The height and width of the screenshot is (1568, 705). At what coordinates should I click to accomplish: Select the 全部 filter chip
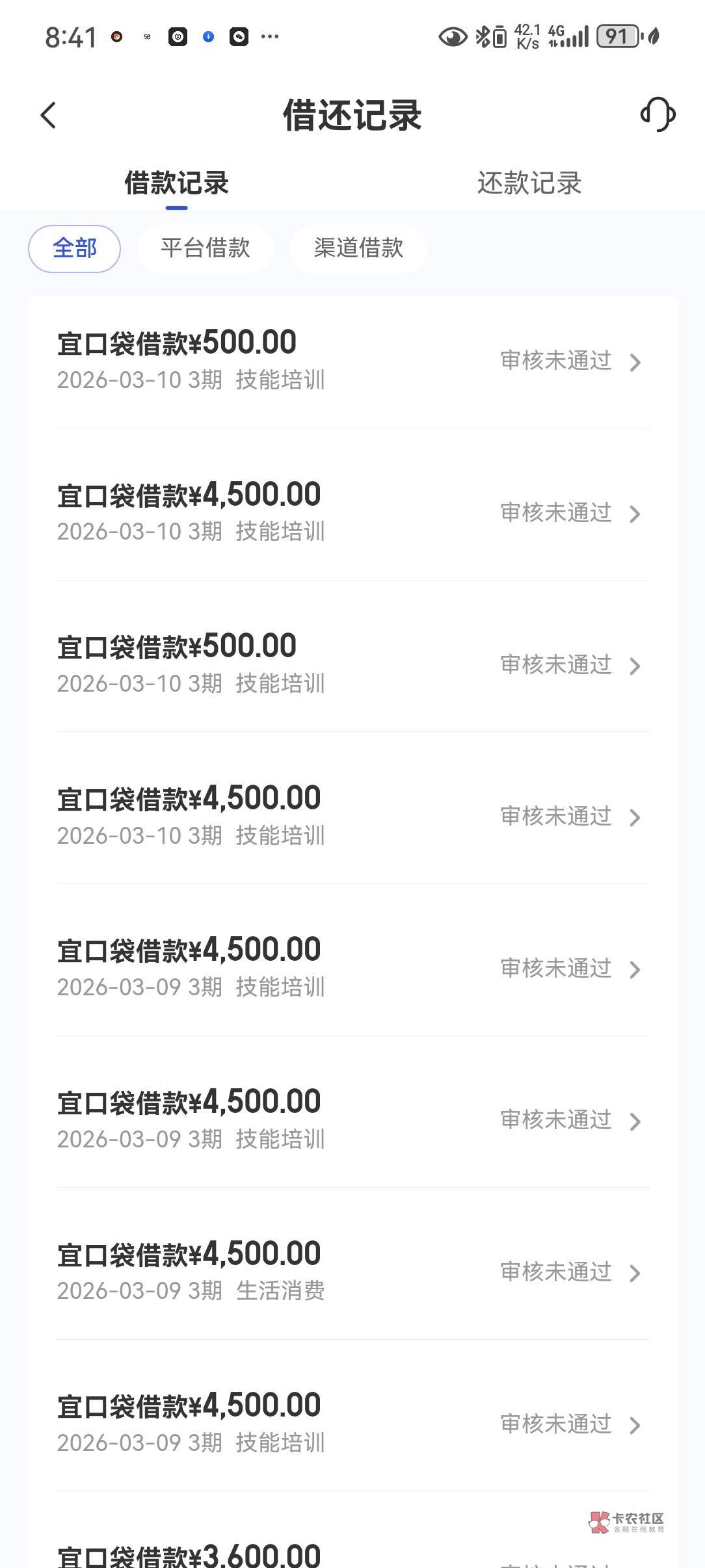coord(74,248)
